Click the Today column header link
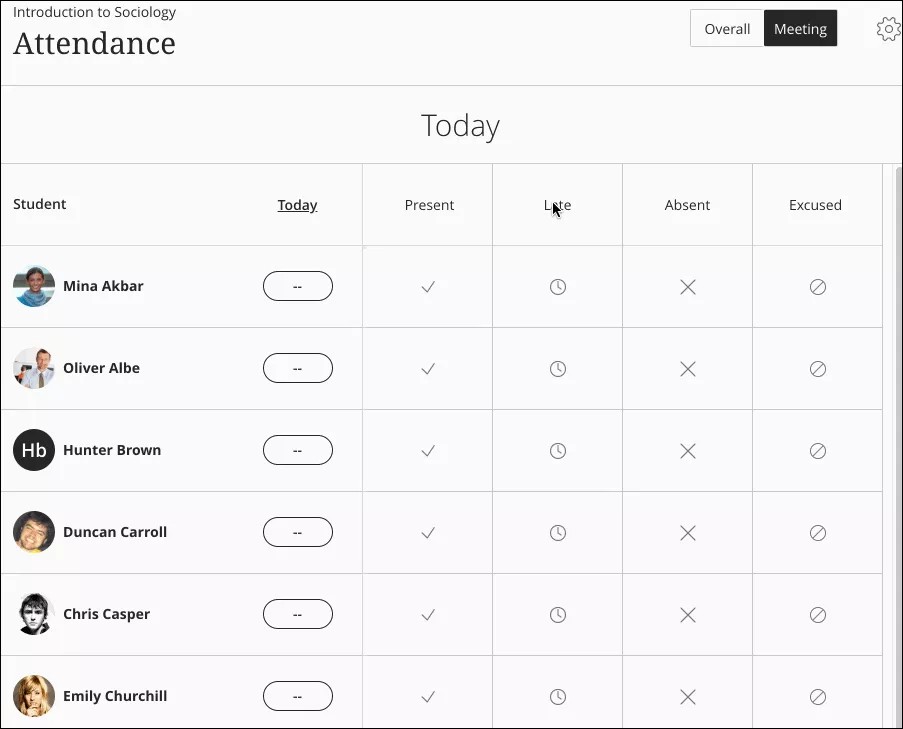Screen dimensions: 903x729 coord(297,204)
